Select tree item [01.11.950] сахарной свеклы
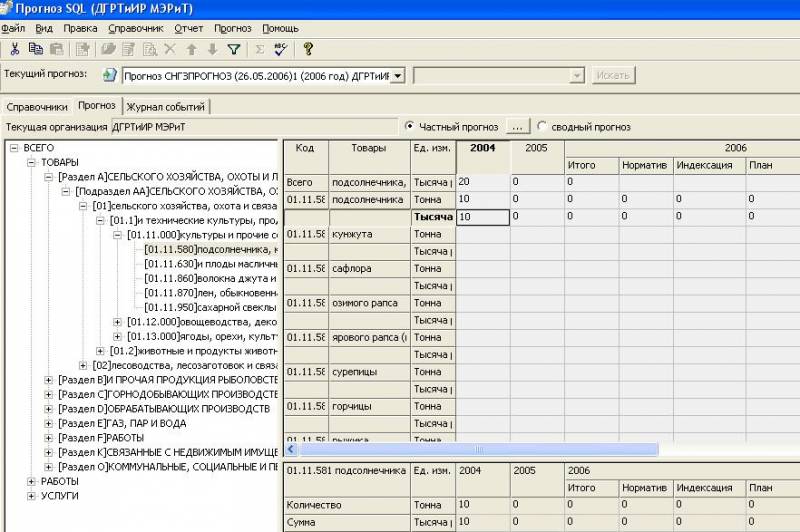The width and height of the screenshot is (800, 532). click(211, 308)
